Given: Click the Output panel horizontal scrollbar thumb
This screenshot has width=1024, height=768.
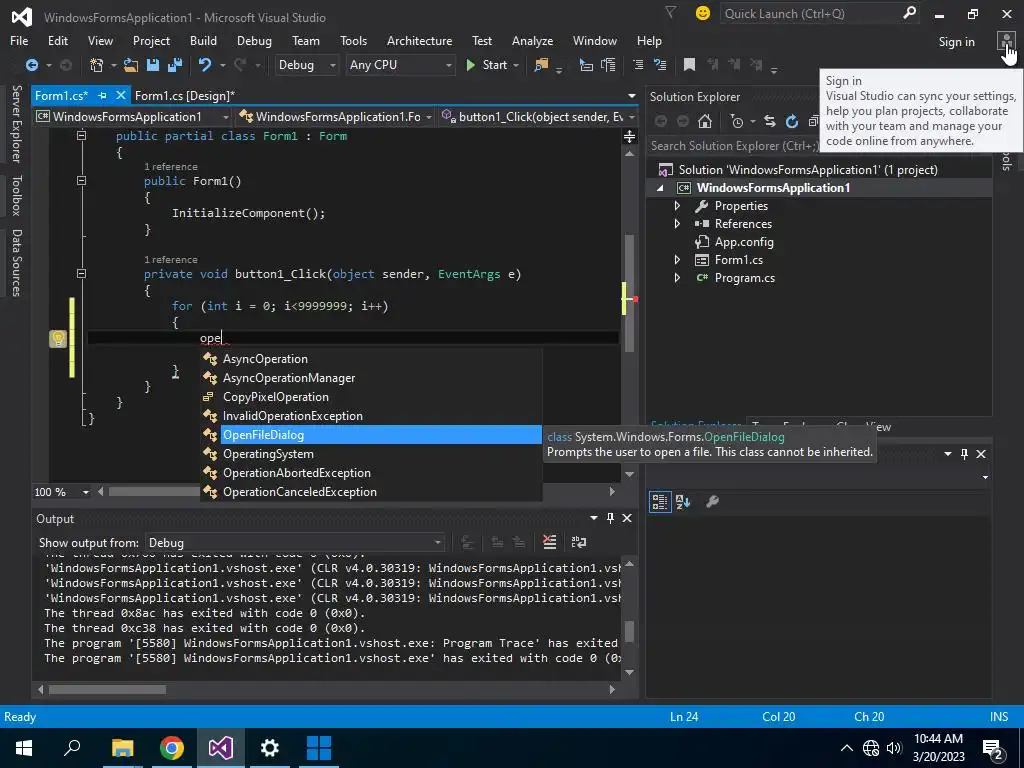Looking at the screenshot, I should (107, 690).
